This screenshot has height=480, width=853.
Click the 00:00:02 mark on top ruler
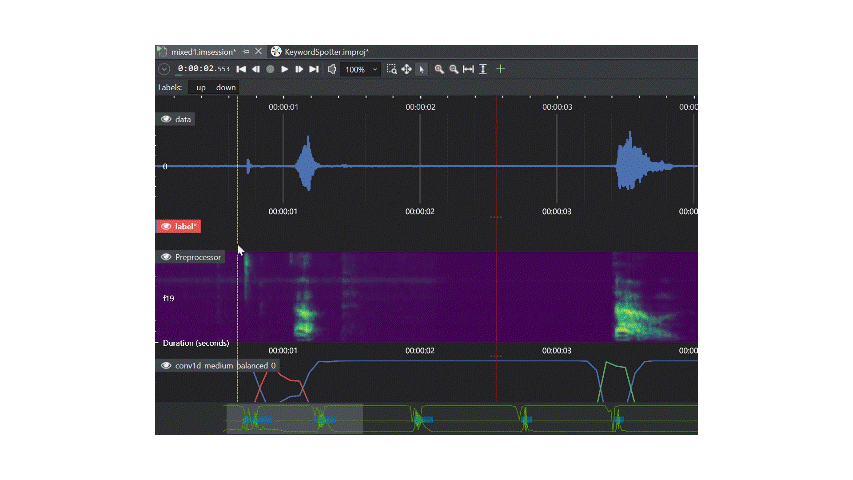click(x=420, y=107)
